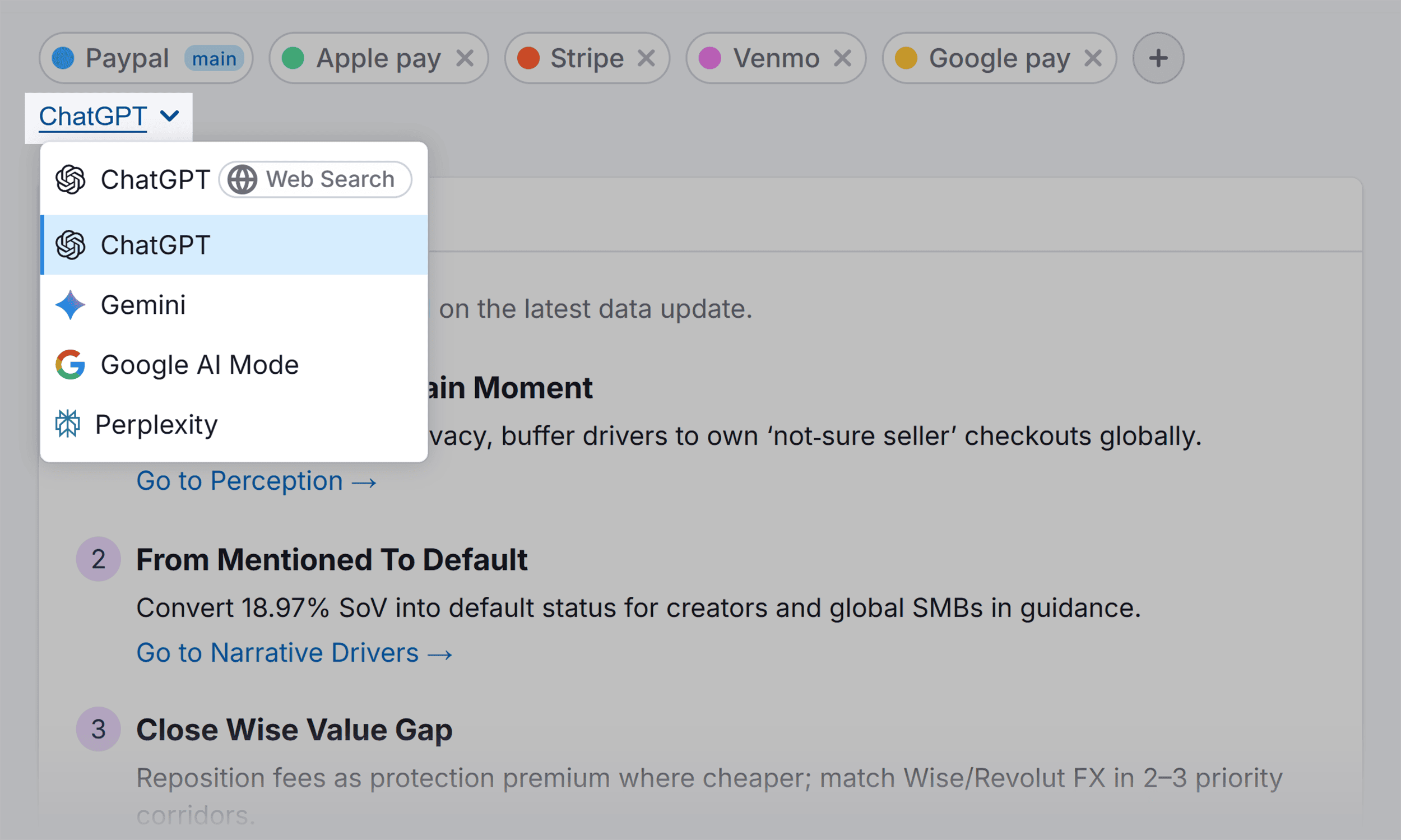Choose the Google AI Mode option
The image size is (1401, 840).
(x=200, y=365)
